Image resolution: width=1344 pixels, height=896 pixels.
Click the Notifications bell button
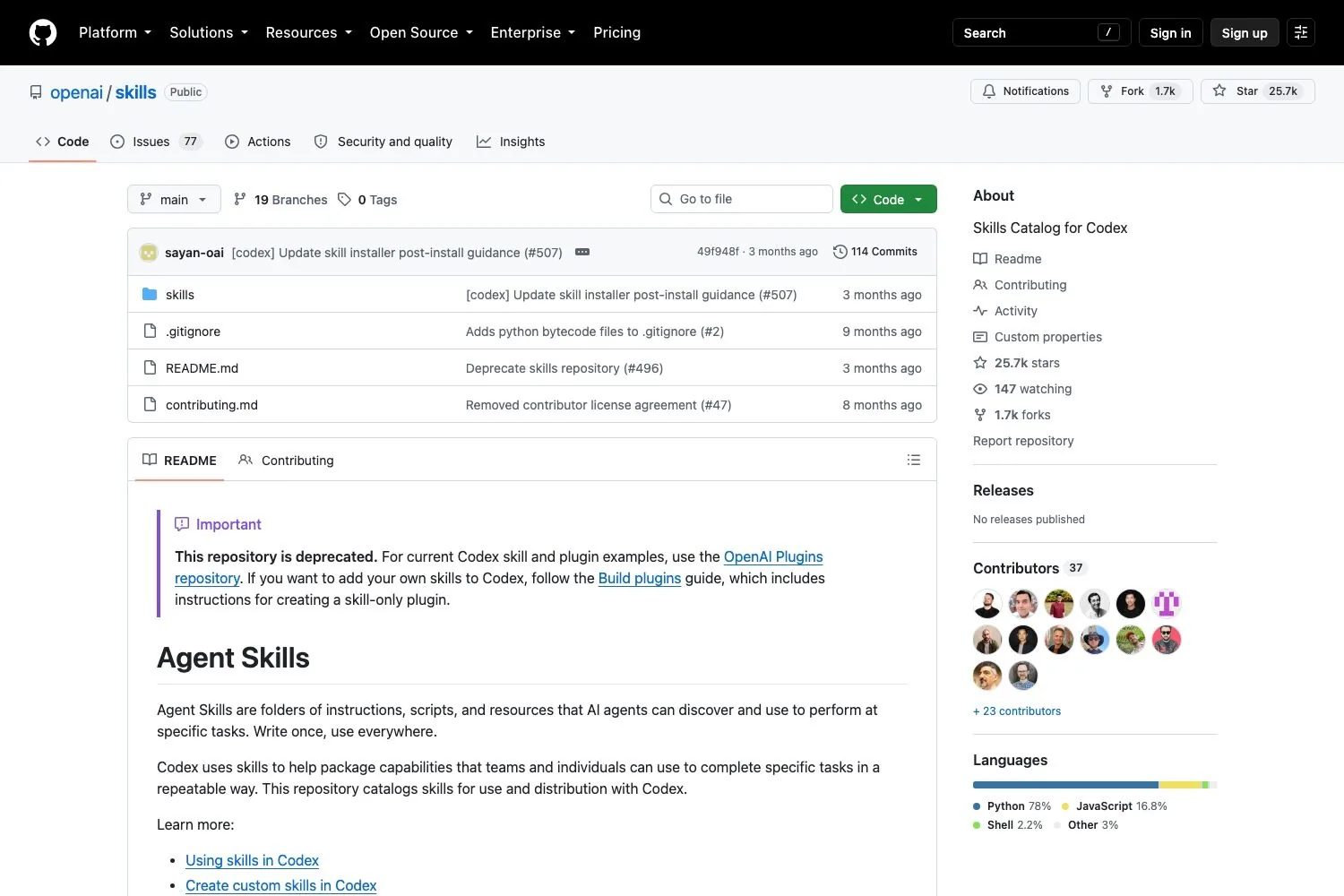coord(1026,91)
